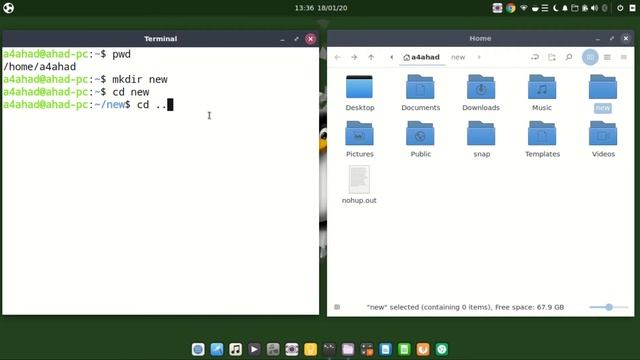Open the folder places tray icon
The image size is (640, 360).
(575, 8)
